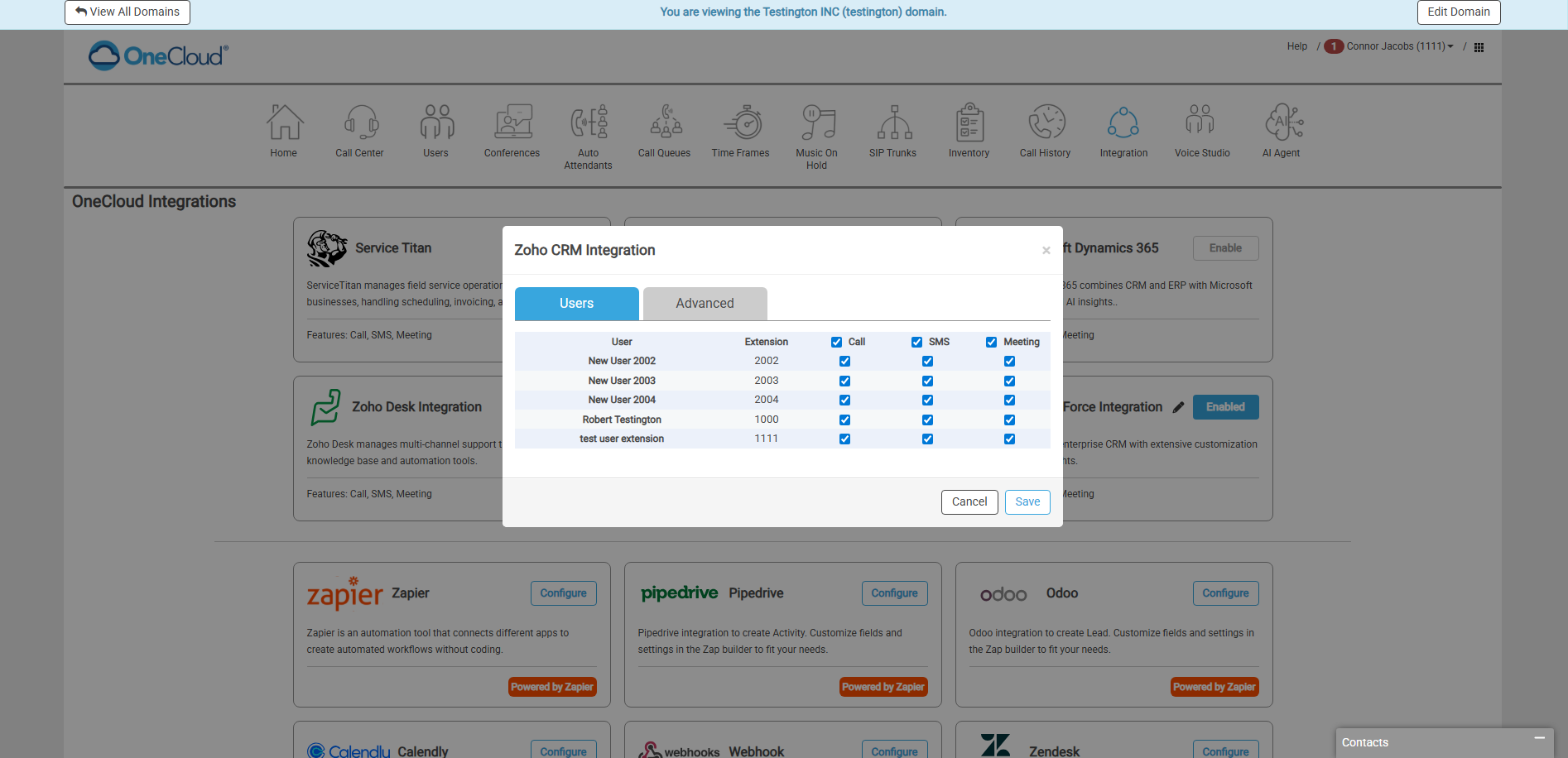Select the Users tab in dialog
The height and width of the screenshot is (758, 1568).
pos(576,304)
